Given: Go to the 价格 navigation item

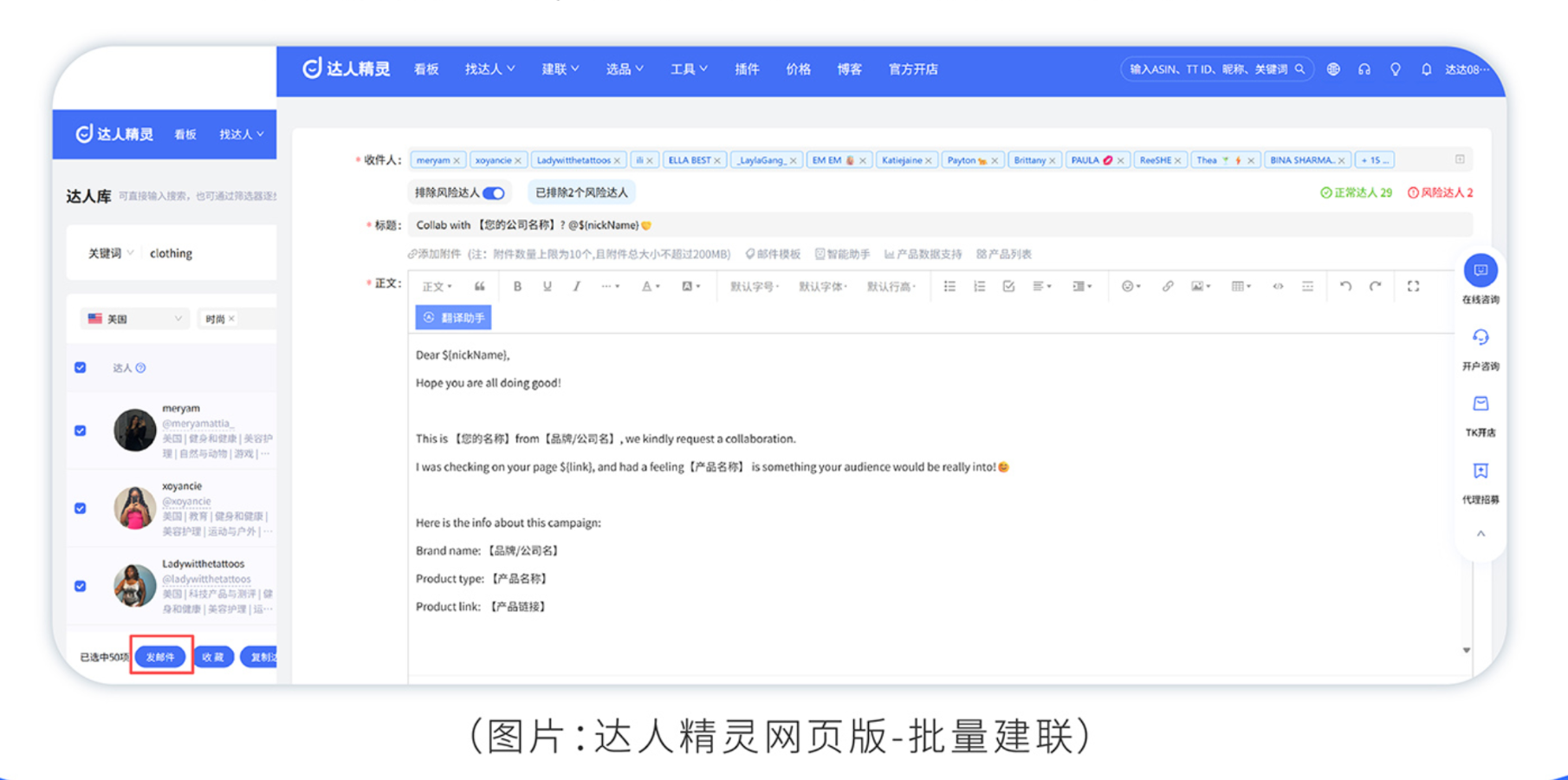Looking at the screenshot, I should click(798, 69).
